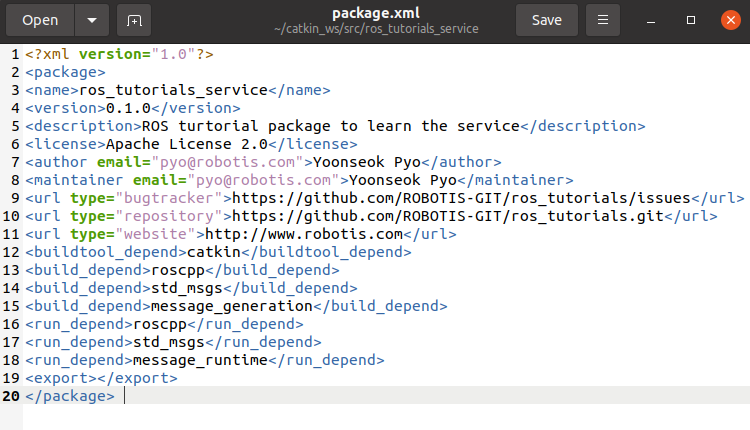Click the Save button
The width and height of the screenshot is (750, 430).
tap(547, 20)
